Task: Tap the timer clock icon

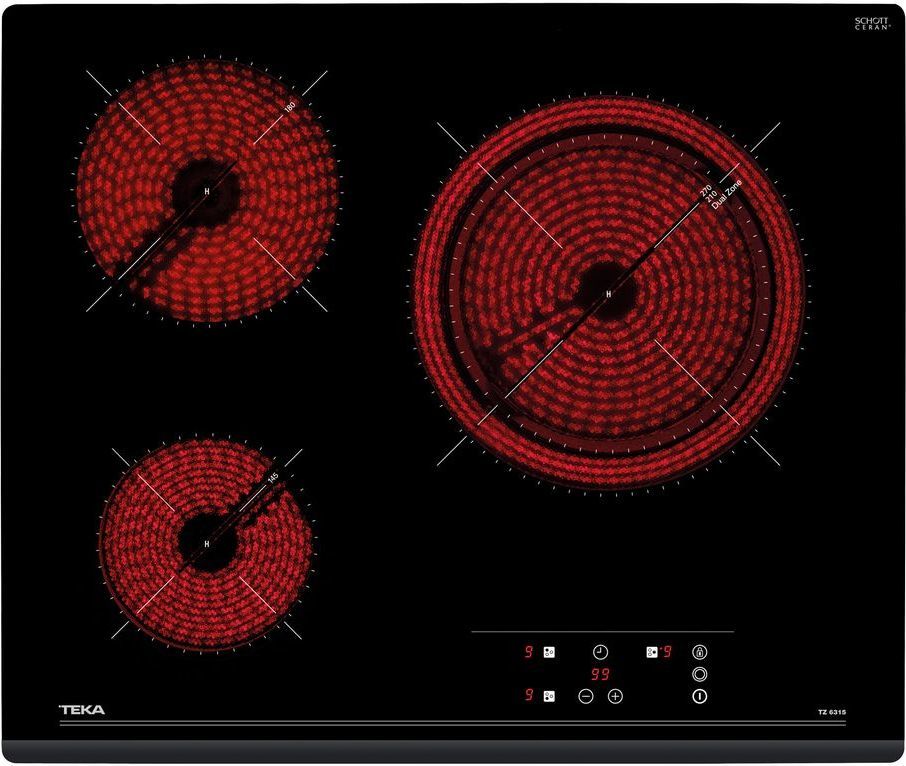Action: point(601,652)
